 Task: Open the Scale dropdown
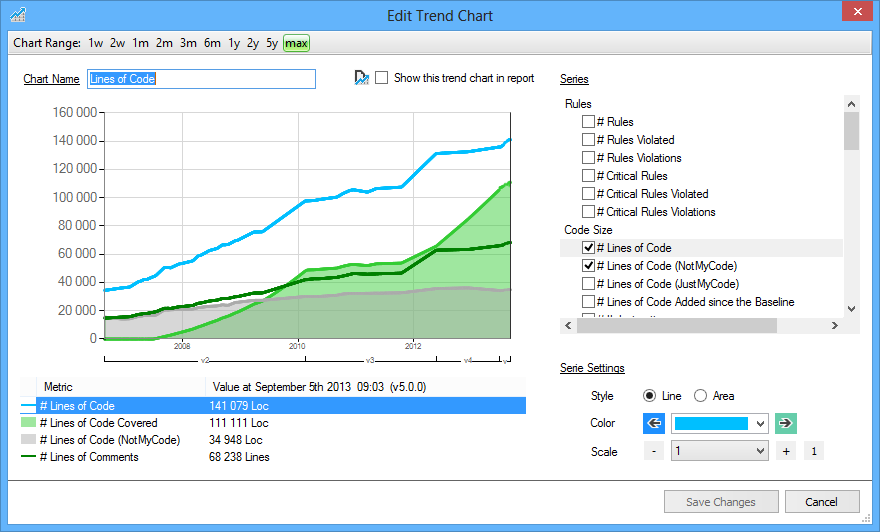(x=759, y=452)
